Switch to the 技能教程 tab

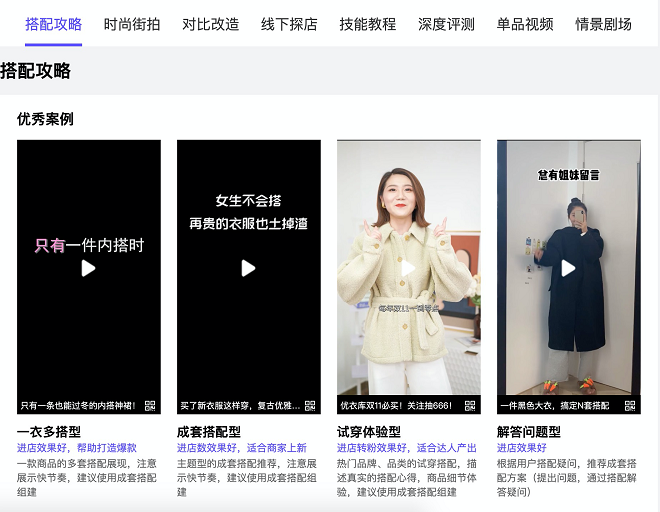368,24
